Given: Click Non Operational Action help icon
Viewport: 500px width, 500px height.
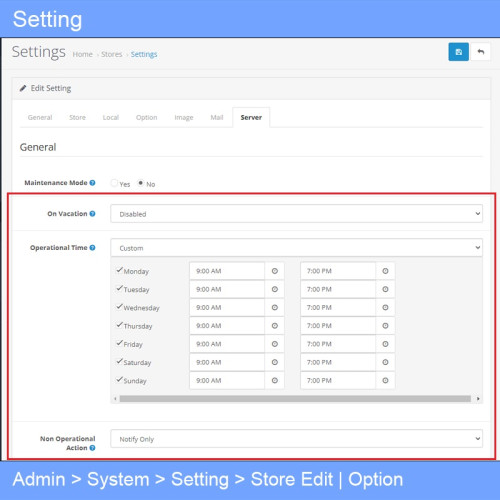Looking at the screenshot, I should pyautogui.click(x=92, y=448).
